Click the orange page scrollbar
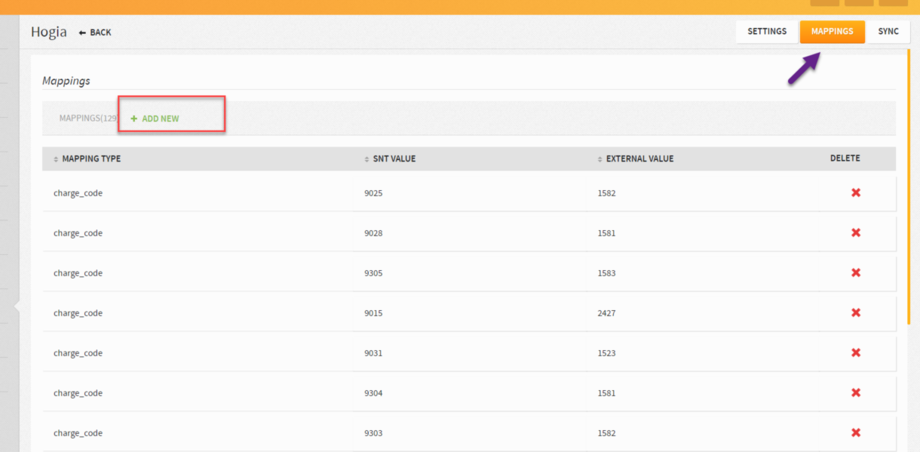920x452 pixels. coord(909,189)
